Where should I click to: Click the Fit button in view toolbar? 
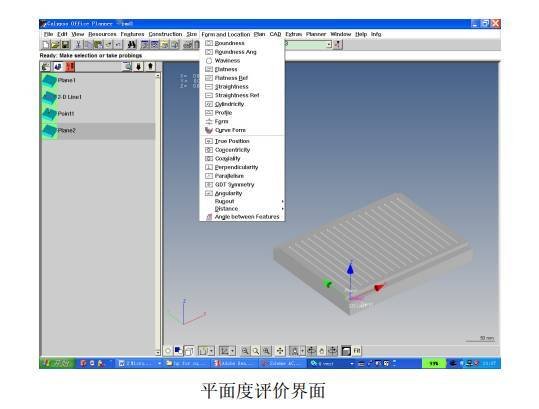[x=357, y=351]
